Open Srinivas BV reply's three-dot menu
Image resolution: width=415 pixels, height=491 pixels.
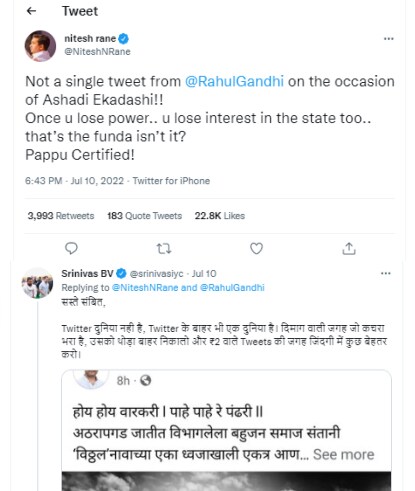click(x=386, y=273)
